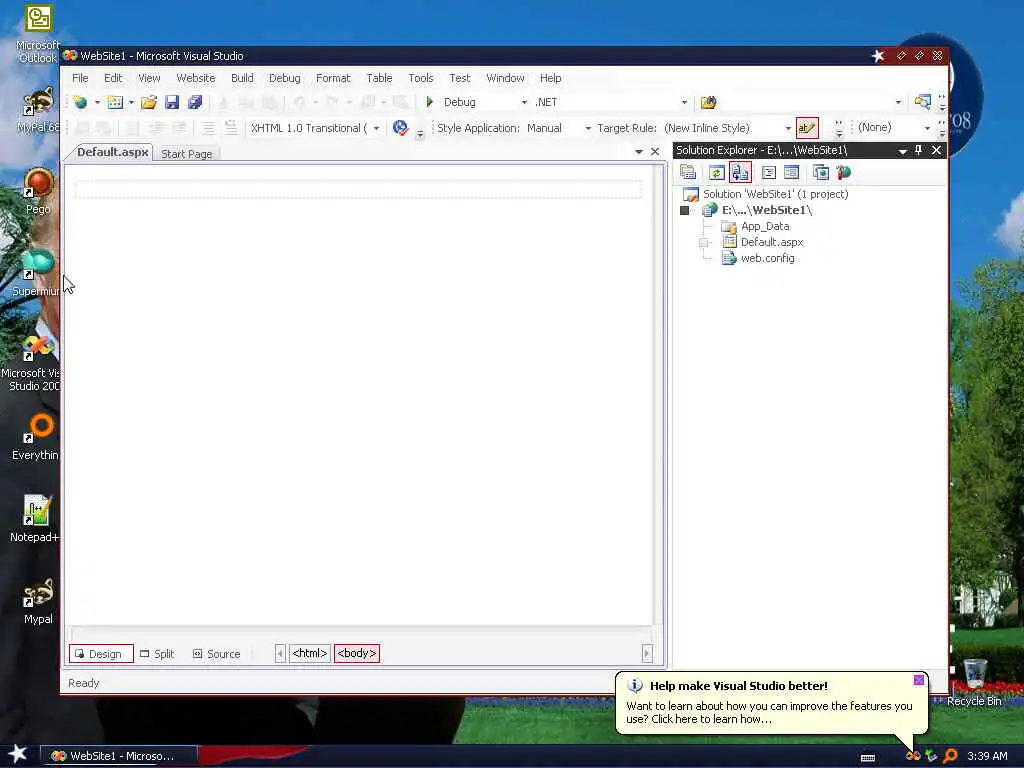The image size is (1024, 768).
Task: Click the View Designer icon in Solution Explorer
Action: coord(792,172)
